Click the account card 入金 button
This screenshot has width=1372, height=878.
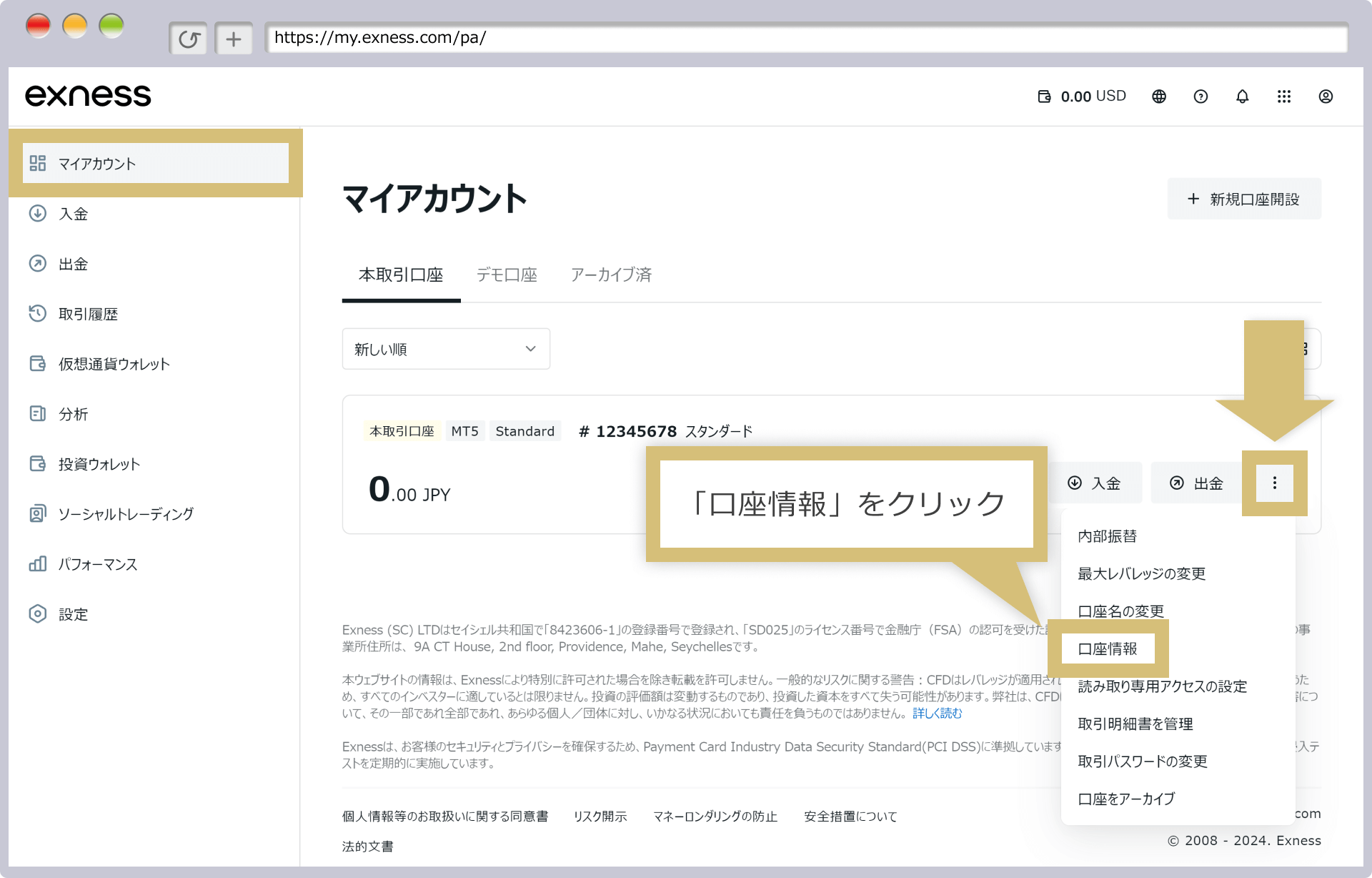(1094, 483)
